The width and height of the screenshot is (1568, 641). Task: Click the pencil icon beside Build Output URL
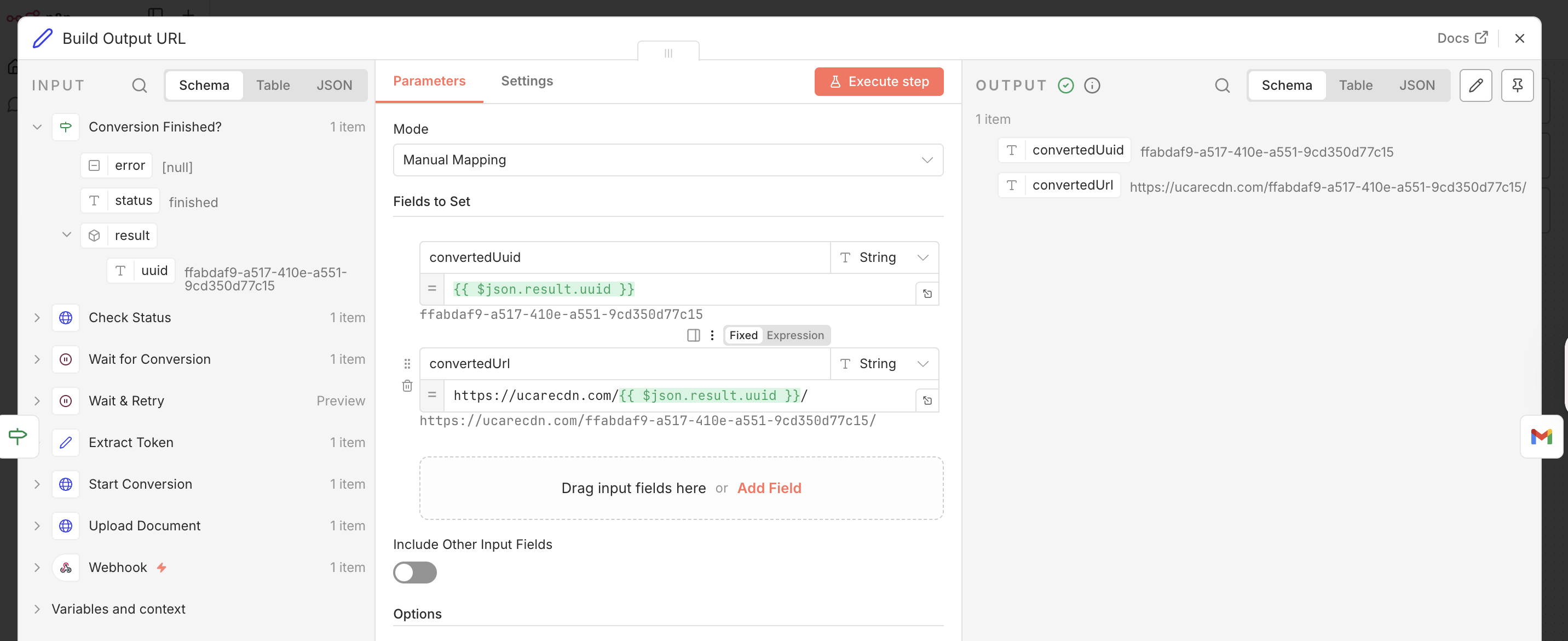pos(43,38)
